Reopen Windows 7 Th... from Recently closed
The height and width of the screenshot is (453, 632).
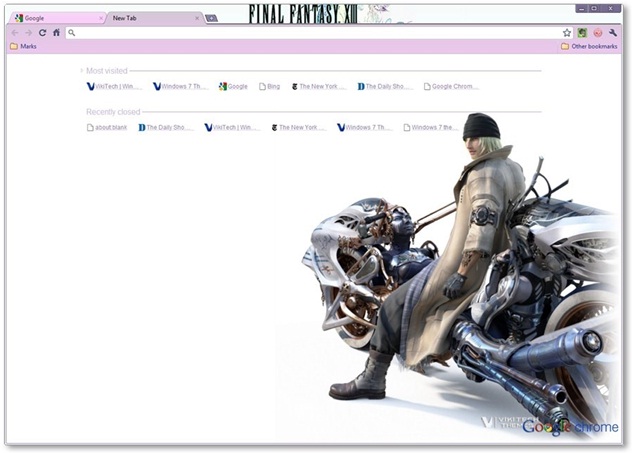364,127
